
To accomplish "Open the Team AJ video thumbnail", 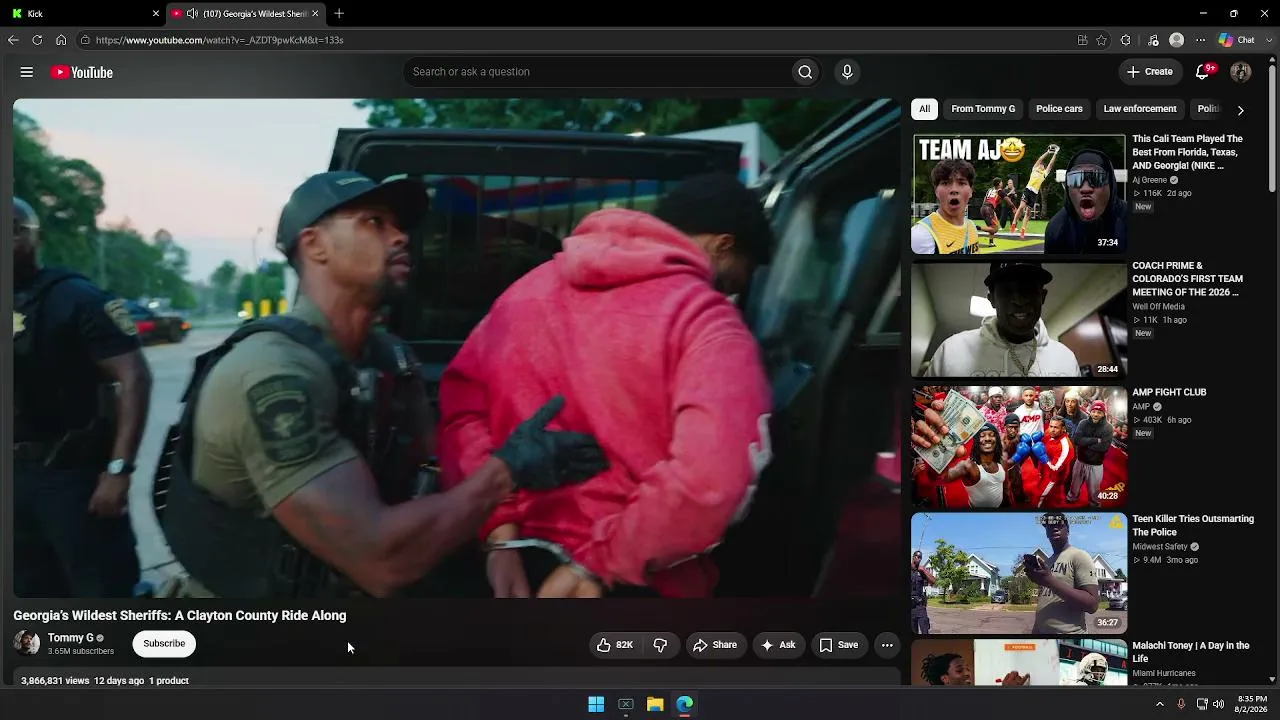I will coord(1019,194).
